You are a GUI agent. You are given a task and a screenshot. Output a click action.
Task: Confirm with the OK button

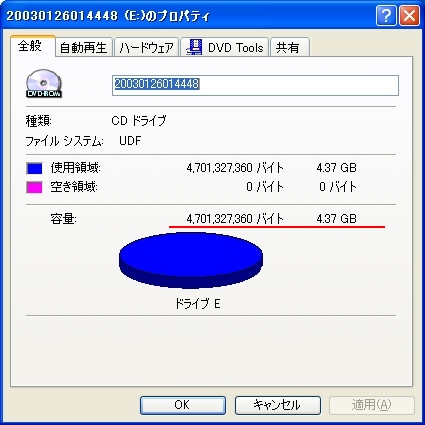pyautogui.click(x=183, y=405)
